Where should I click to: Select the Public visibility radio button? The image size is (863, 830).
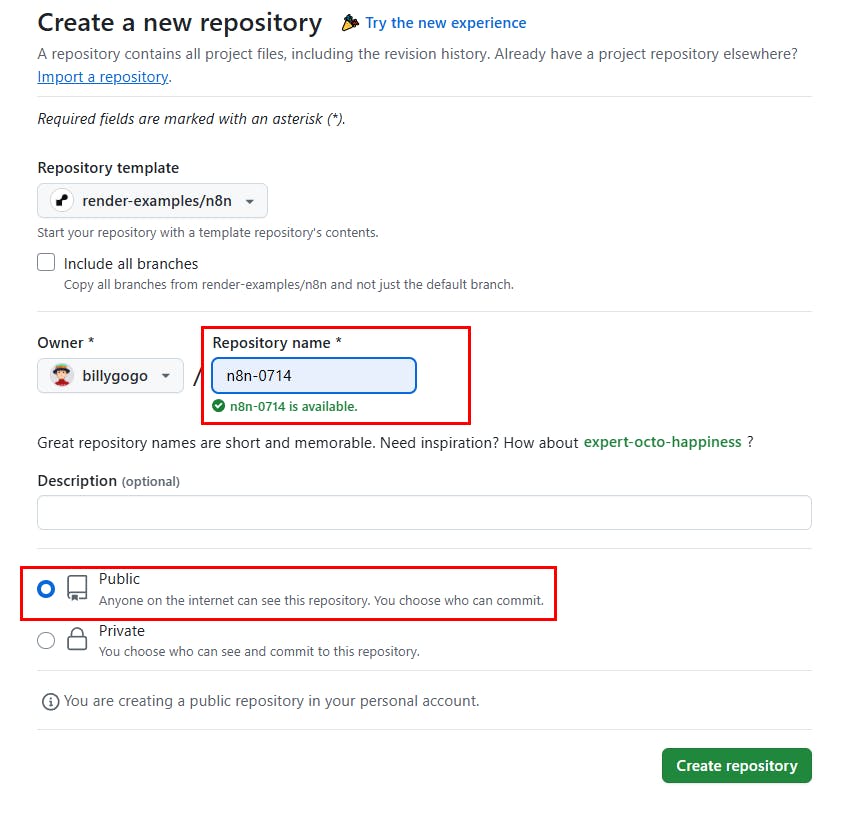coord(46,589)
